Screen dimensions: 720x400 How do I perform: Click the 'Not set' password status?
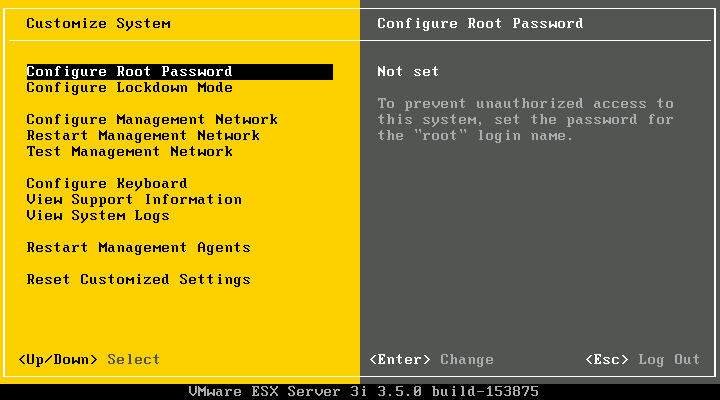408,72
